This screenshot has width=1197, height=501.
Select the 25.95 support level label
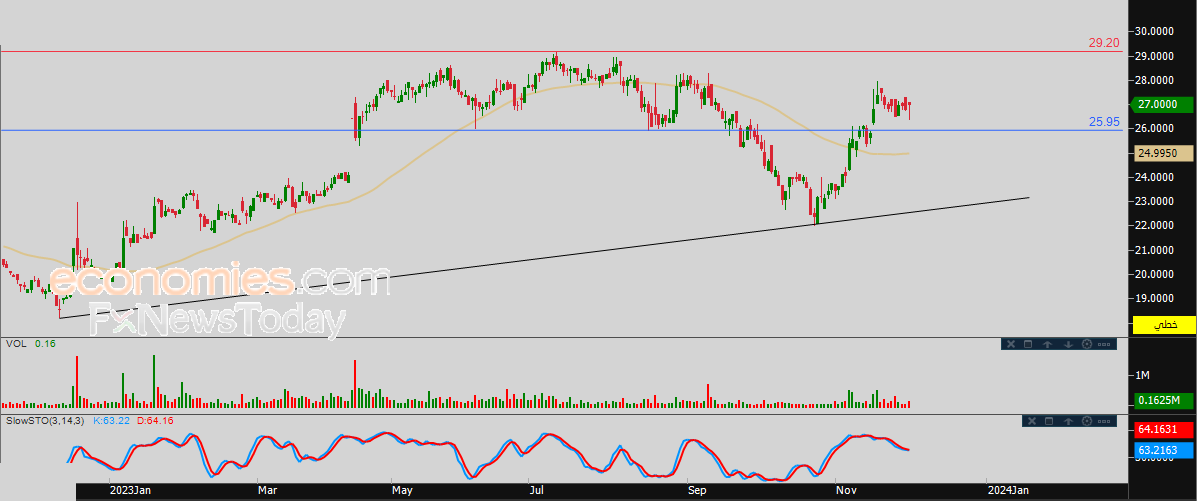[x=1104, y=121]
